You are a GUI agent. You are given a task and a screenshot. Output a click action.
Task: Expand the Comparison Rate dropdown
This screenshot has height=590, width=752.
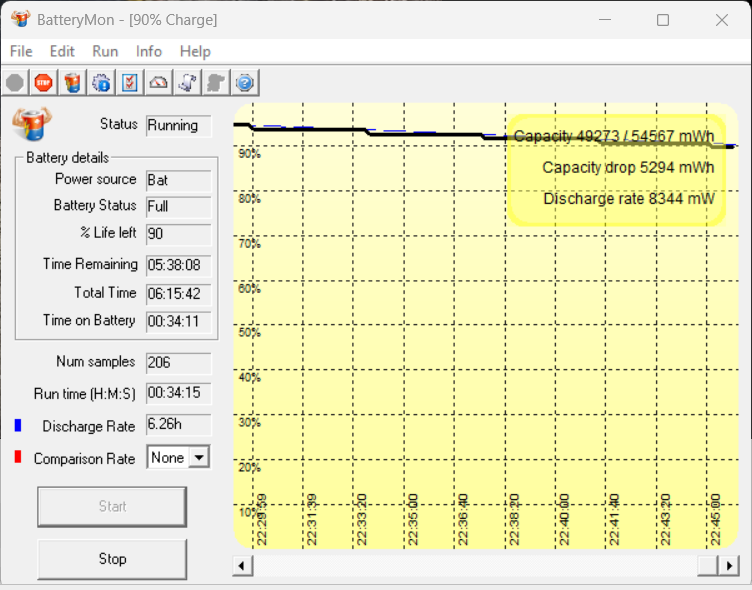coord(199,458)
